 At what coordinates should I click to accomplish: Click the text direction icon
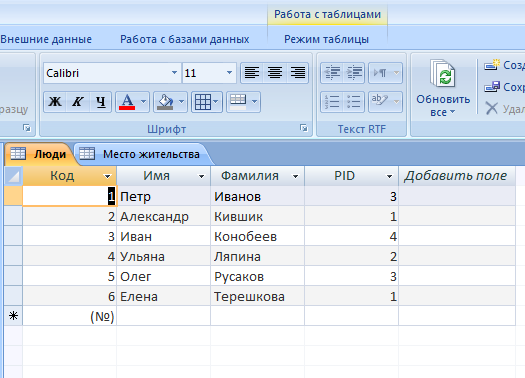pyautogui.click(x=380, y=73)
